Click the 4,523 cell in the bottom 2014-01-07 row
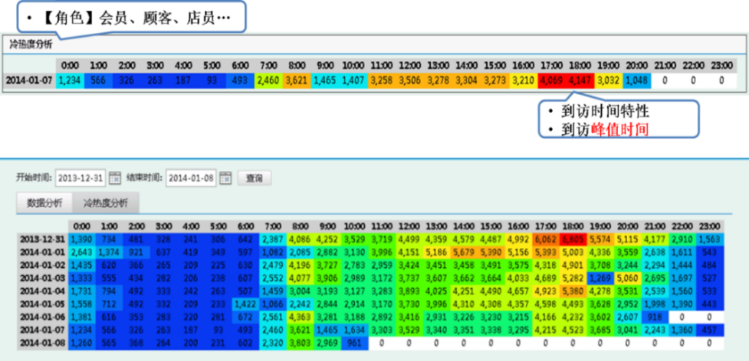Screen dimensions: 749x361 tap(573, 331)
